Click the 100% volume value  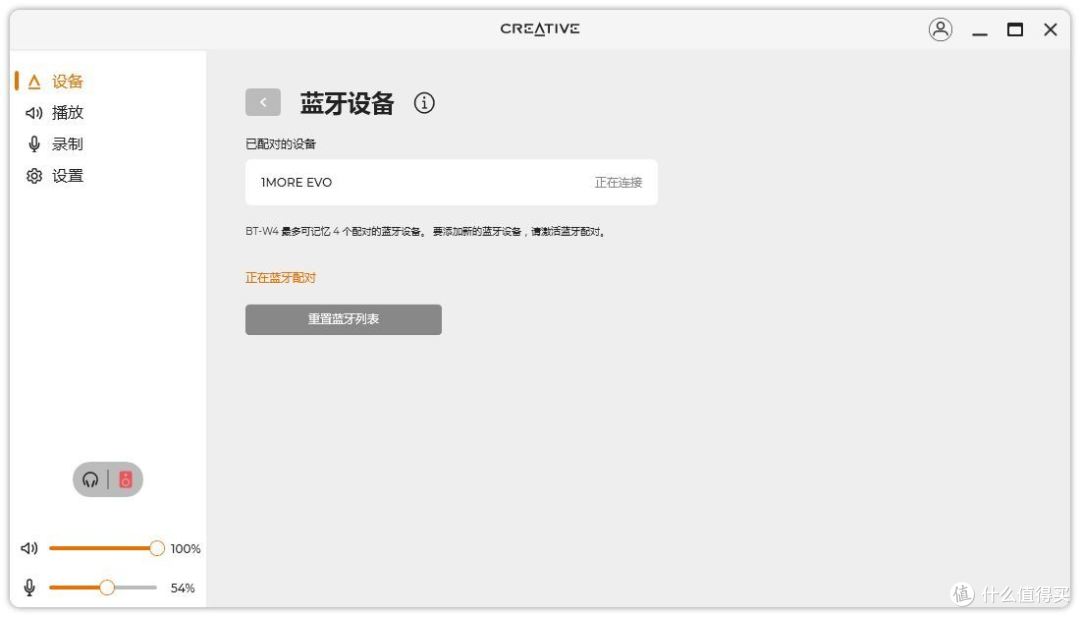[185, 549]
